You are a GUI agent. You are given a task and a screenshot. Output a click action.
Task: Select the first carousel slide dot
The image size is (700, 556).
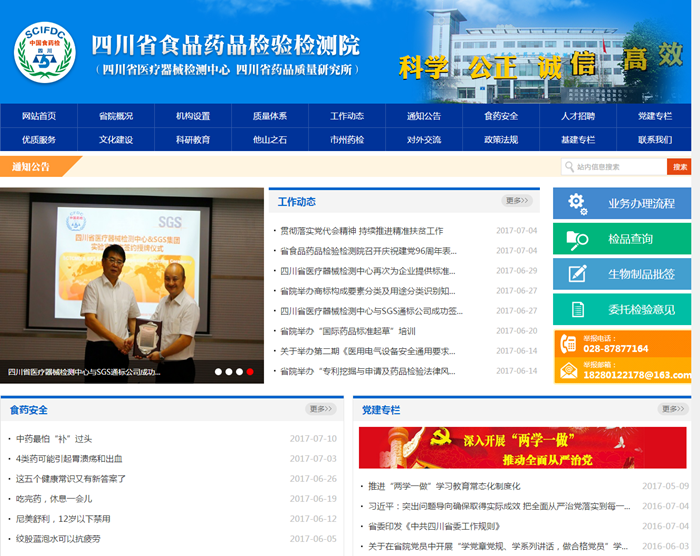(x=217, y=372)
